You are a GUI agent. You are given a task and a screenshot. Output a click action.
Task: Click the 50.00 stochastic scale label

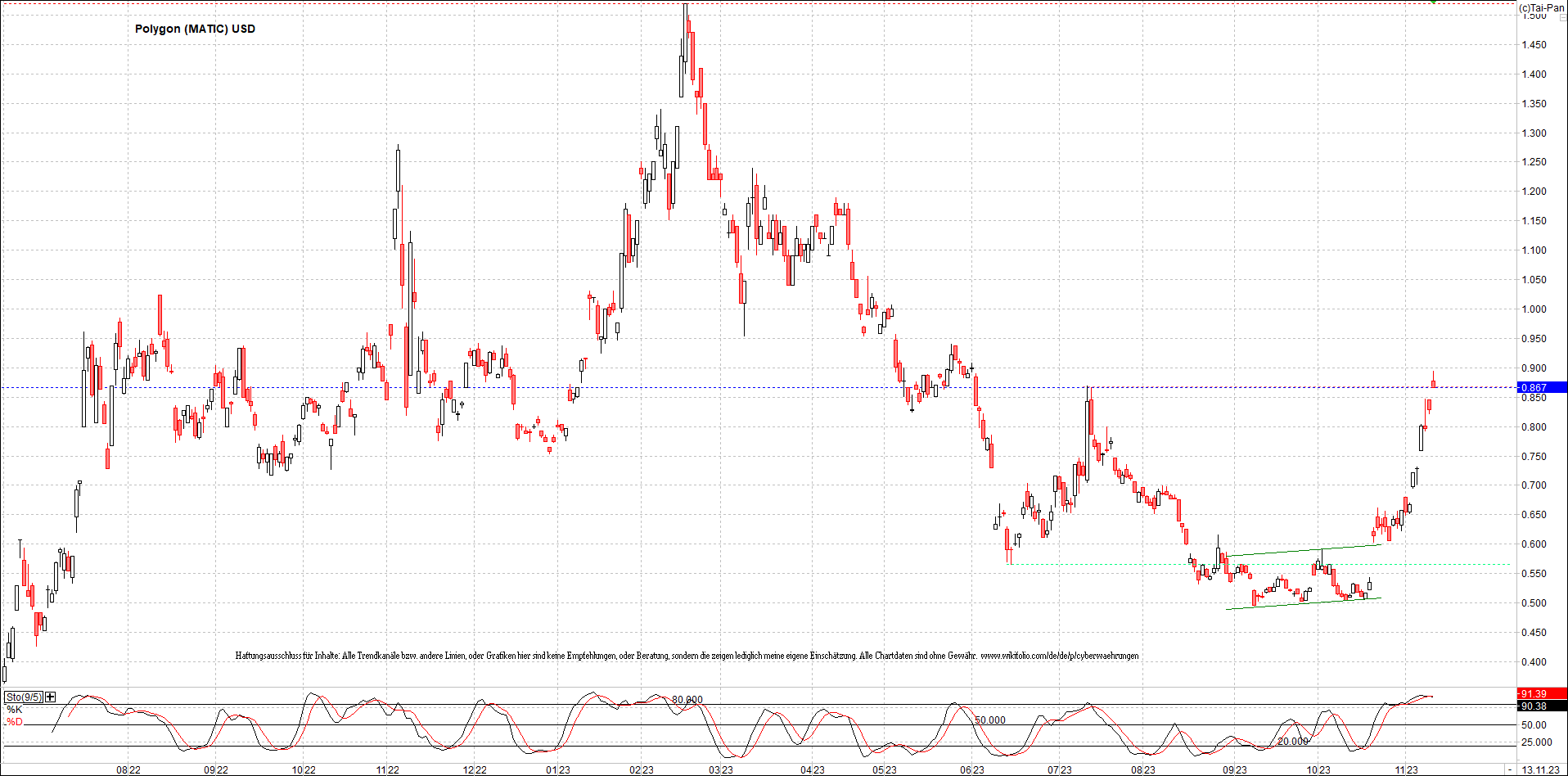pyautogui.click(x=1534, y=725)
